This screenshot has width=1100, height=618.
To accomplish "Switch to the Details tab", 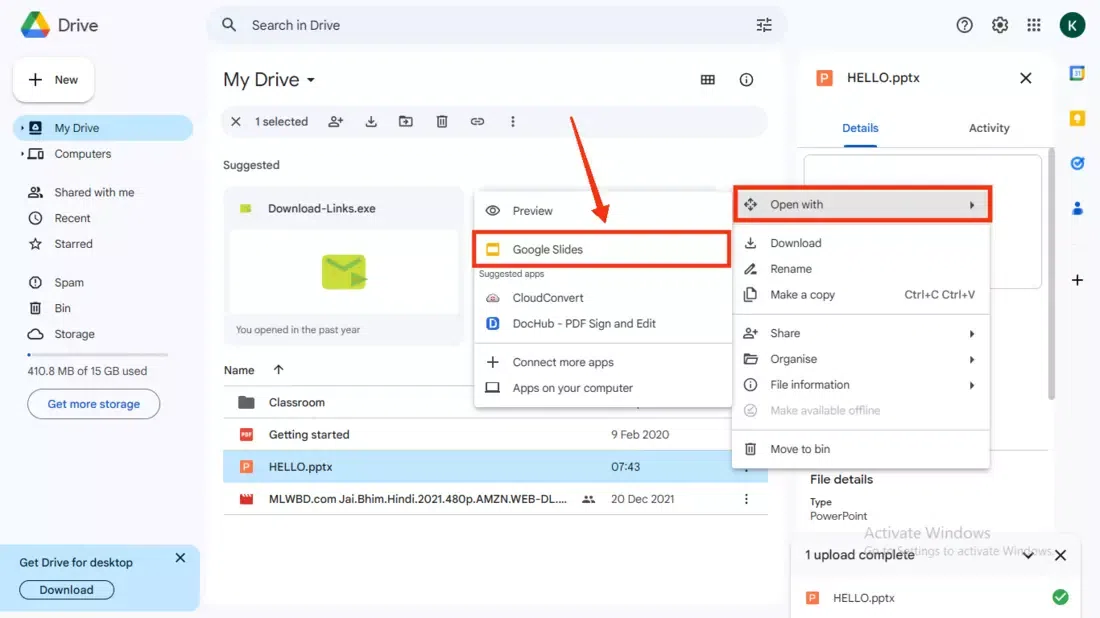I will click(860, 128).
